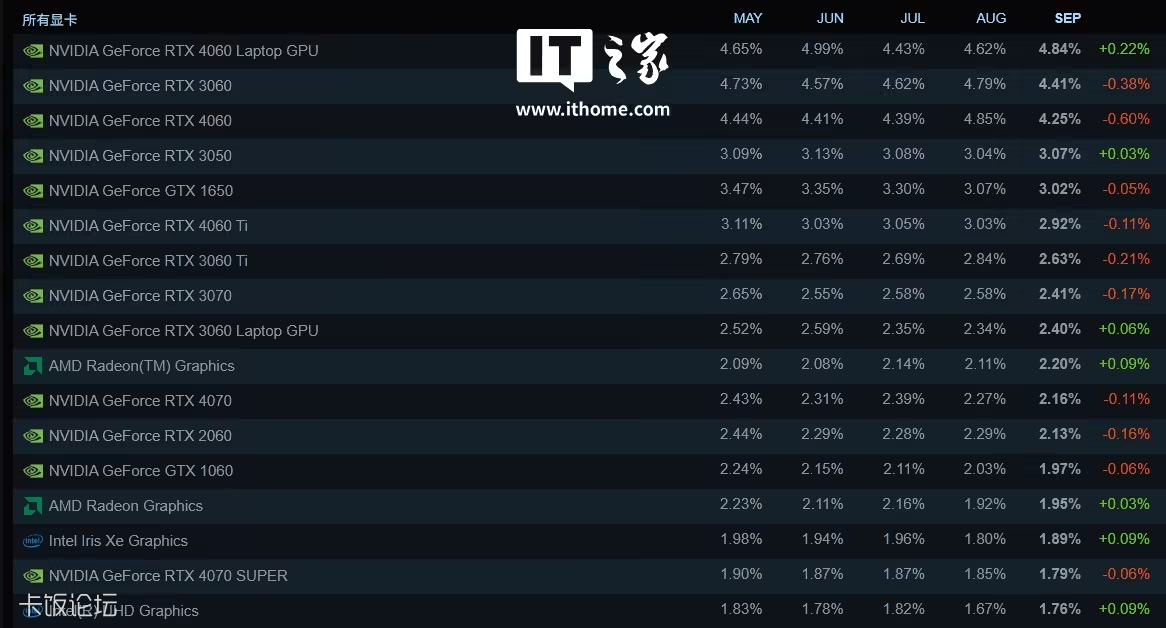Click NVIDIA logo beside RTX 4070 SUPER
Screen dimensions: 1166x628
(x=33, y=576)
